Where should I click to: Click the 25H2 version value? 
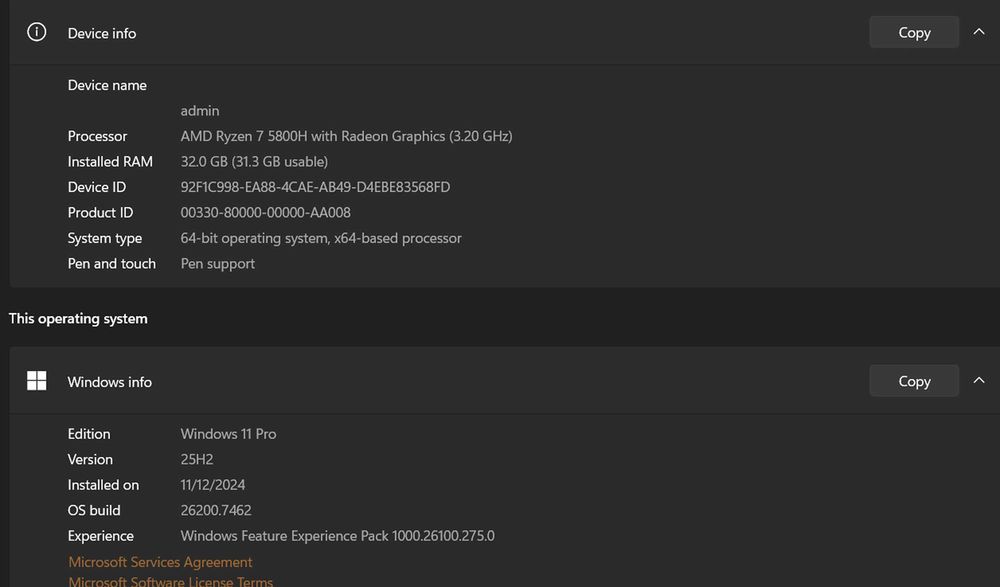[197, 459]
